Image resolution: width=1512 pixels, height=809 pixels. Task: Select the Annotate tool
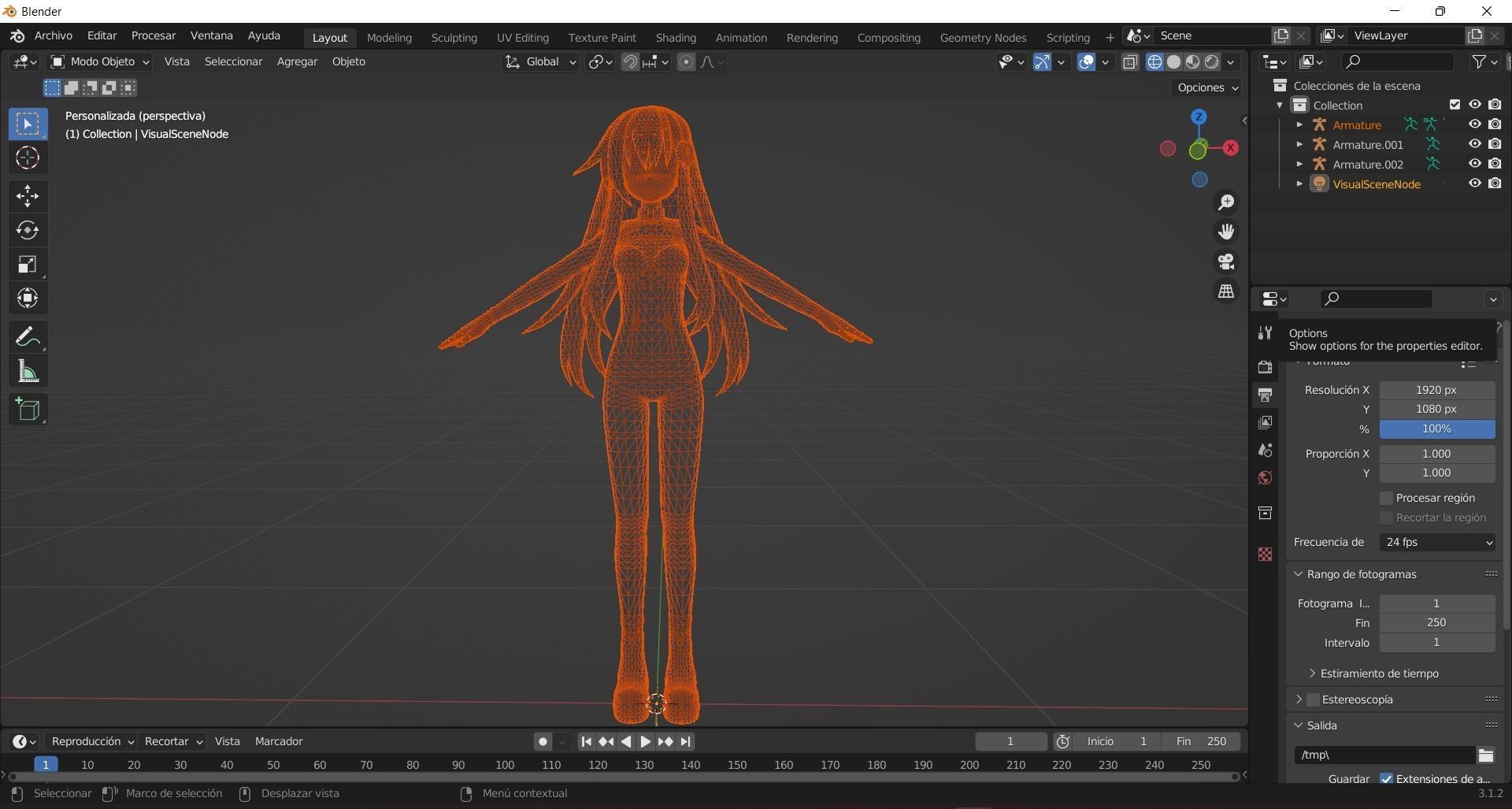(x=28, y=337)
